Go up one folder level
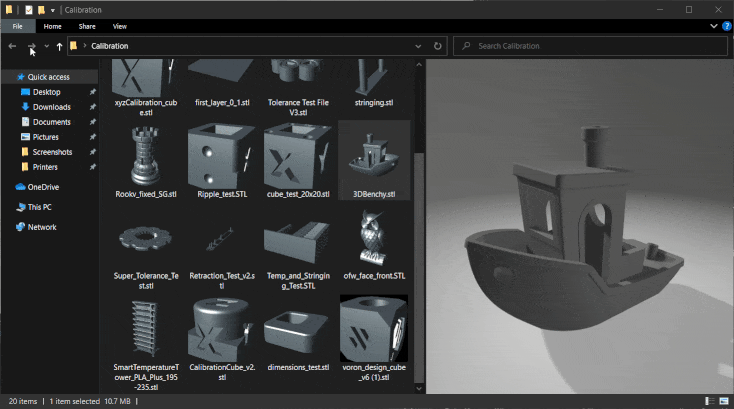This screenshot has width=734, height=409. [59, 46]
